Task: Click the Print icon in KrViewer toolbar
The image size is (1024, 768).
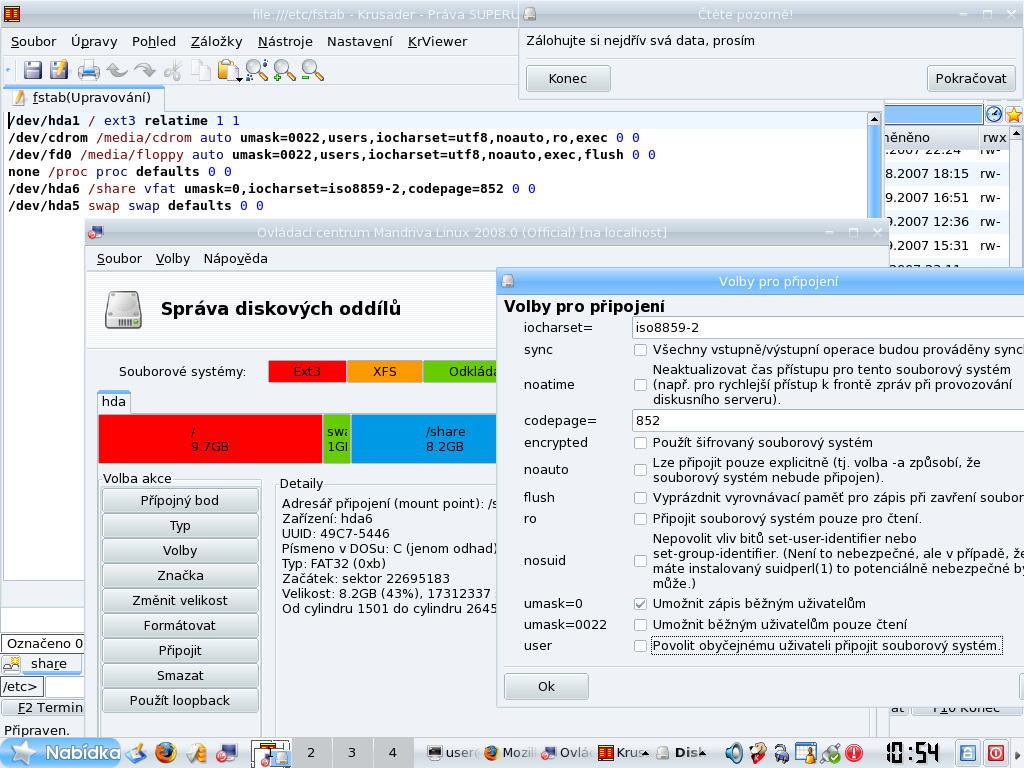Action: [88, 70]
